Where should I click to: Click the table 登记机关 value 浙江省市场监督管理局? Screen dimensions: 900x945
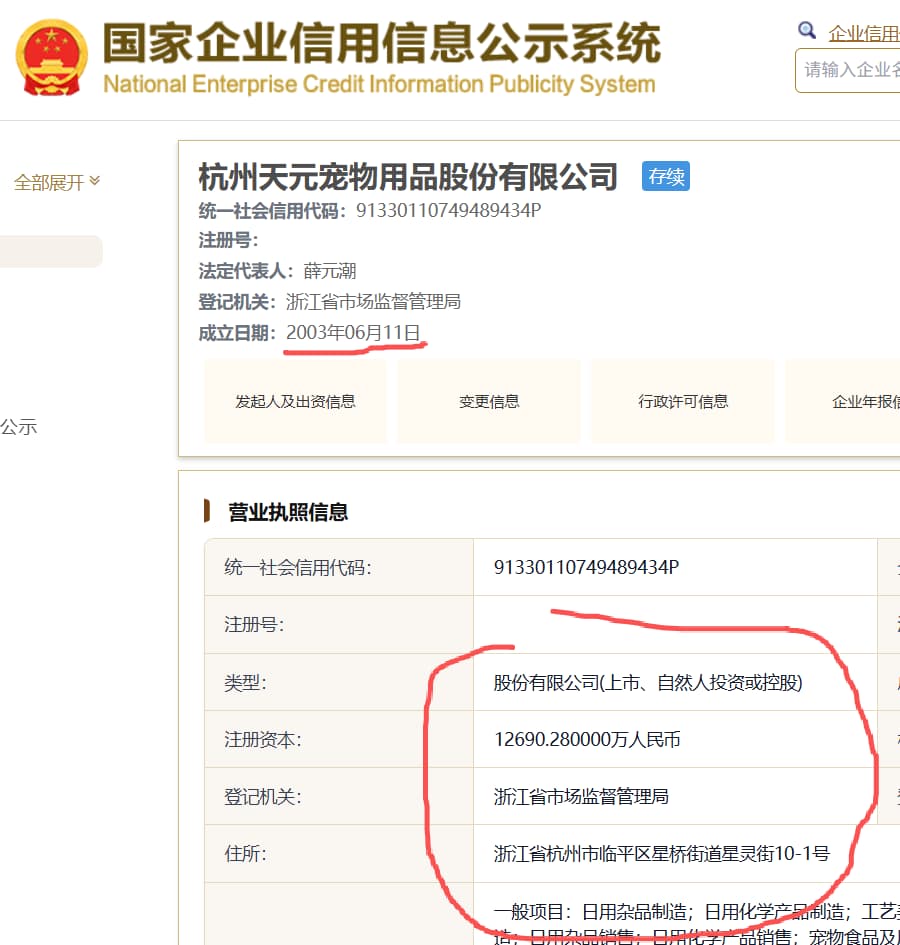(581, 797)
